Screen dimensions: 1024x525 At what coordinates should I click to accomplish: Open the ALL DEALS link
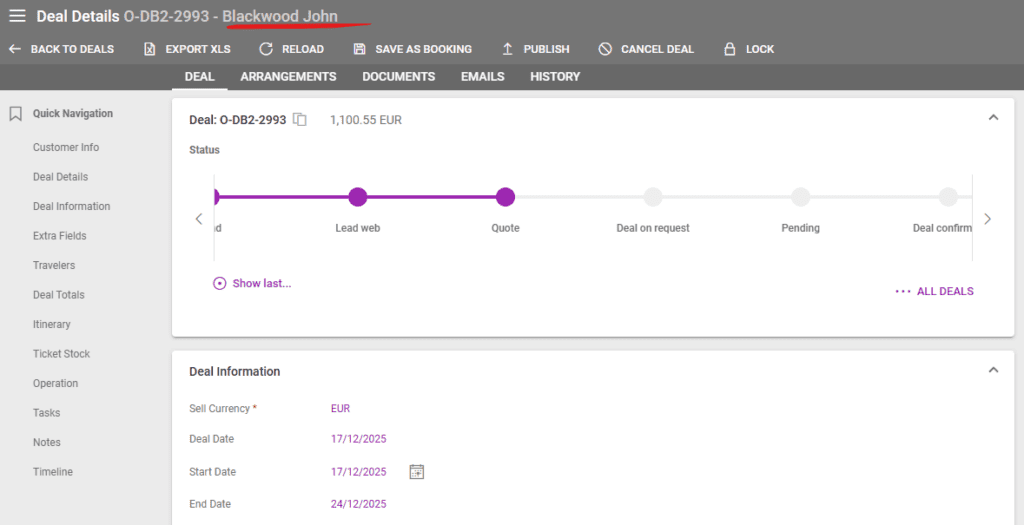(x=945, y=291)
